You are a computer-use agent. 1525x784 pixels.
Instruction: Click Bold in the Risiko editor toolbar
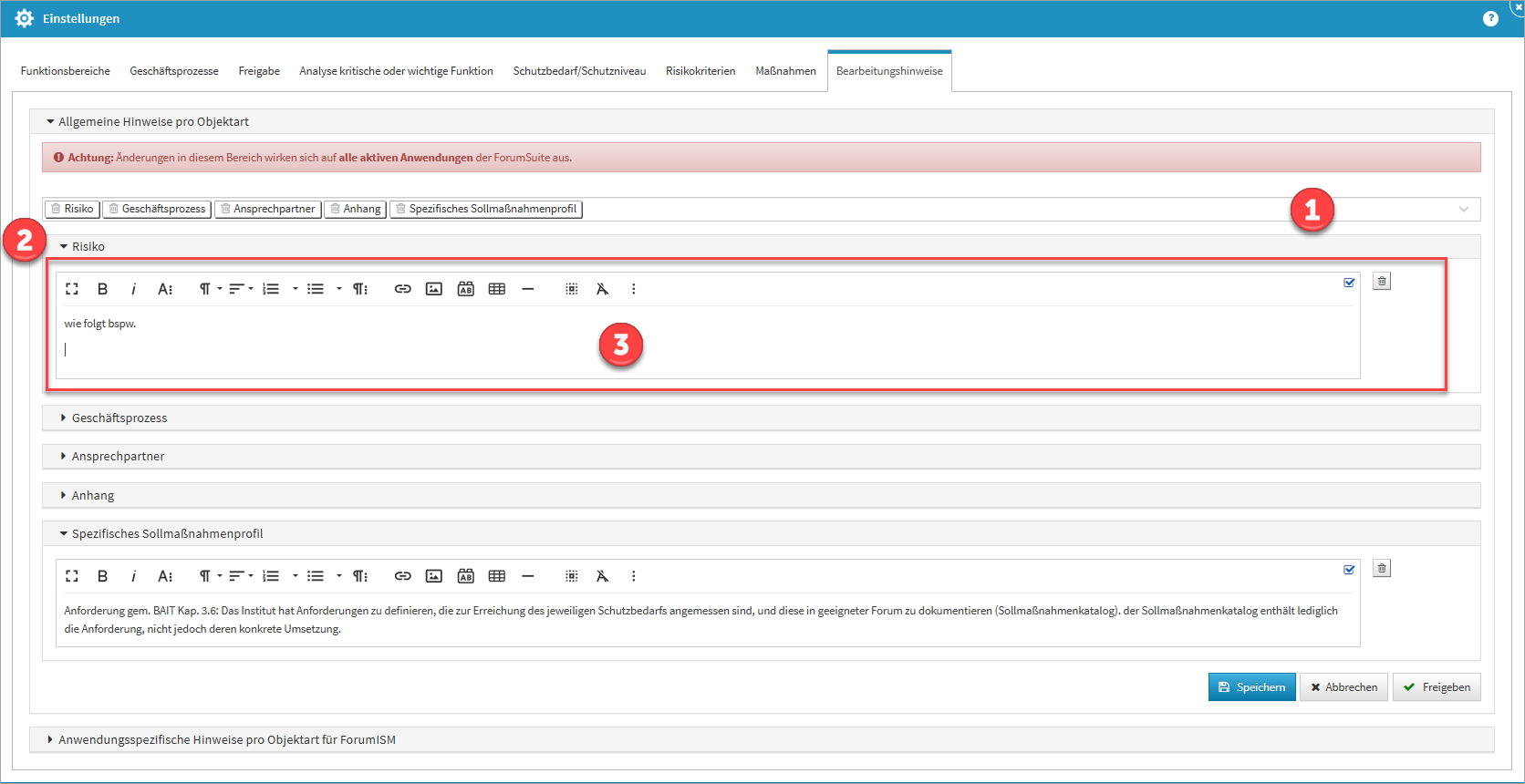[x=102, y=289]
